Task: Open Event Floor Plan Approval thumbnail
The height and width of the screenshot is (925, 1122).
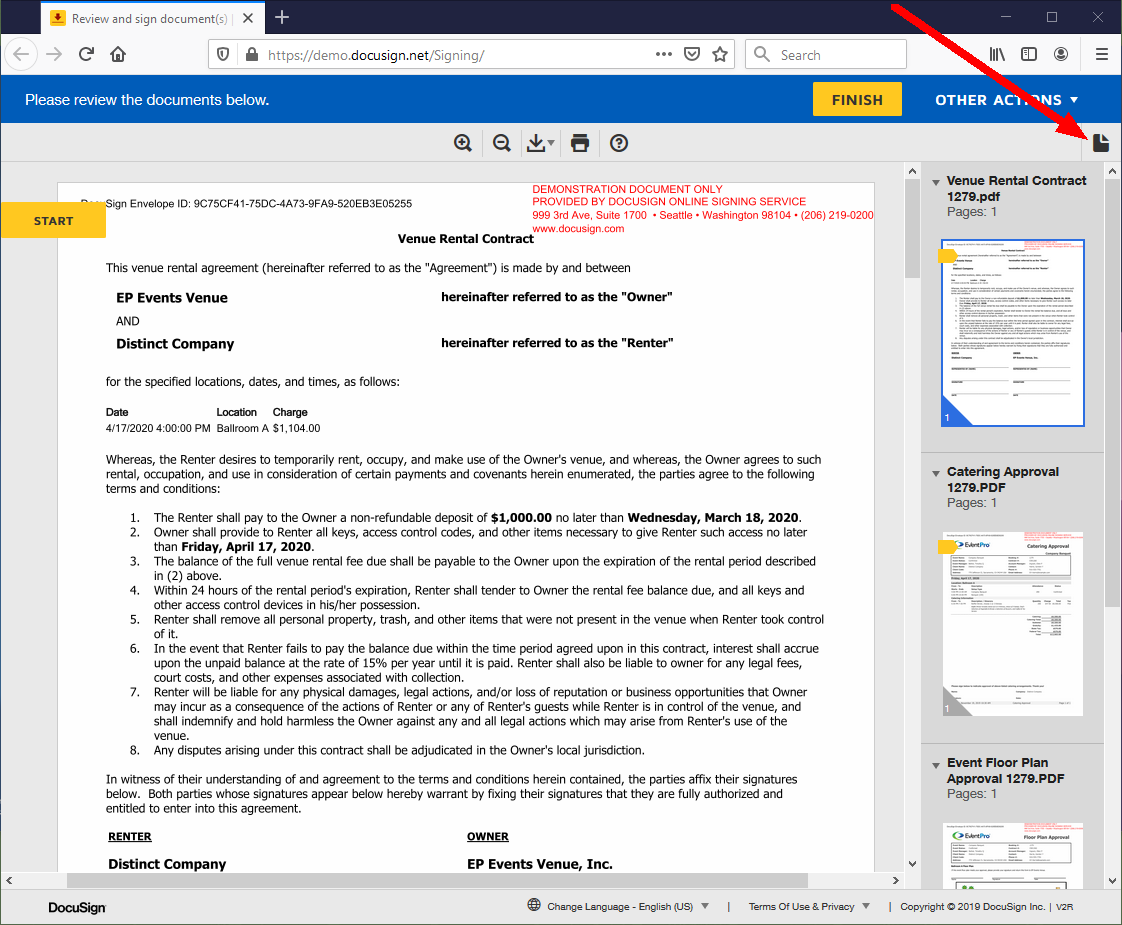Action: [1013, 856]
